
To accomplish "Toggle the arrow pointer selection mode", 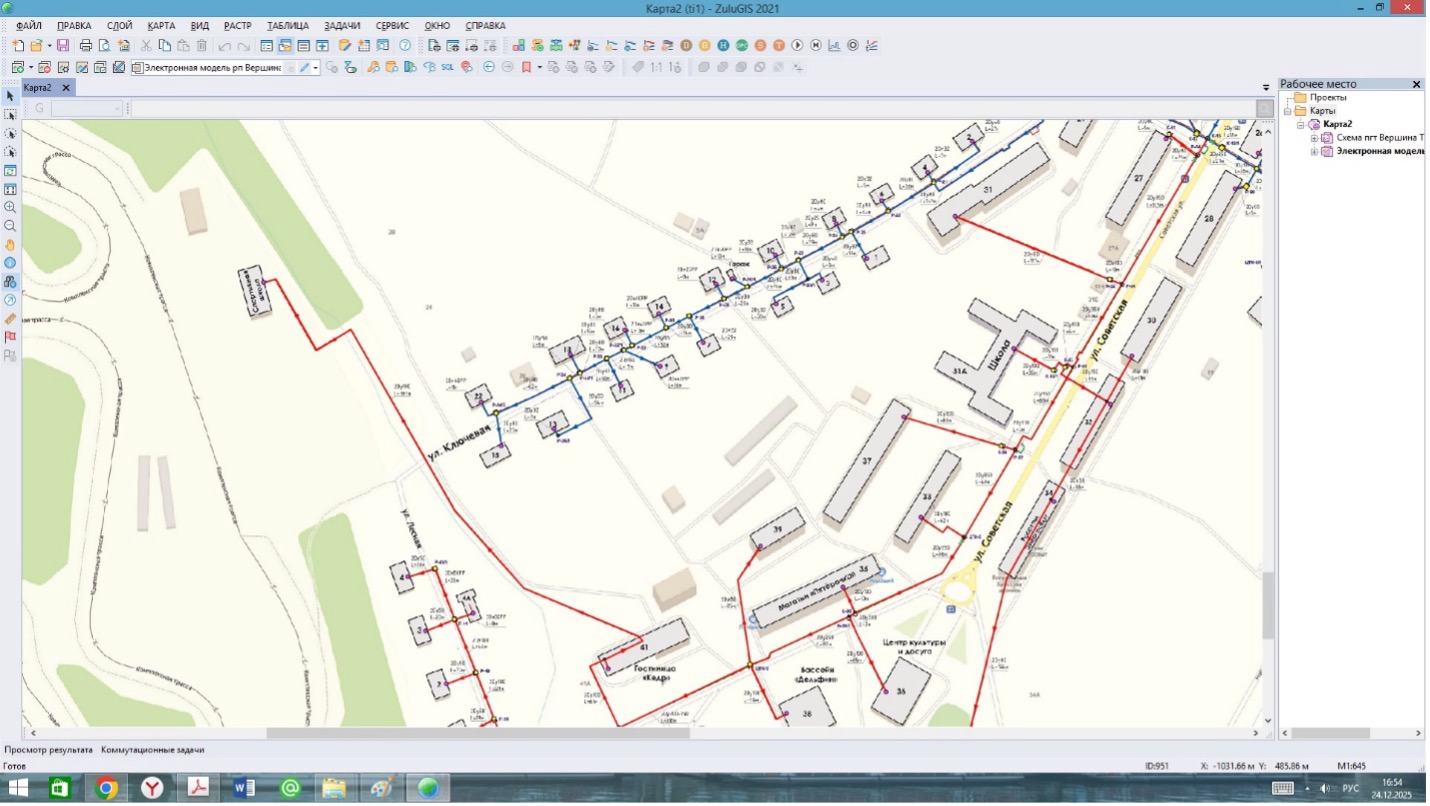I will tap(10, 96).
